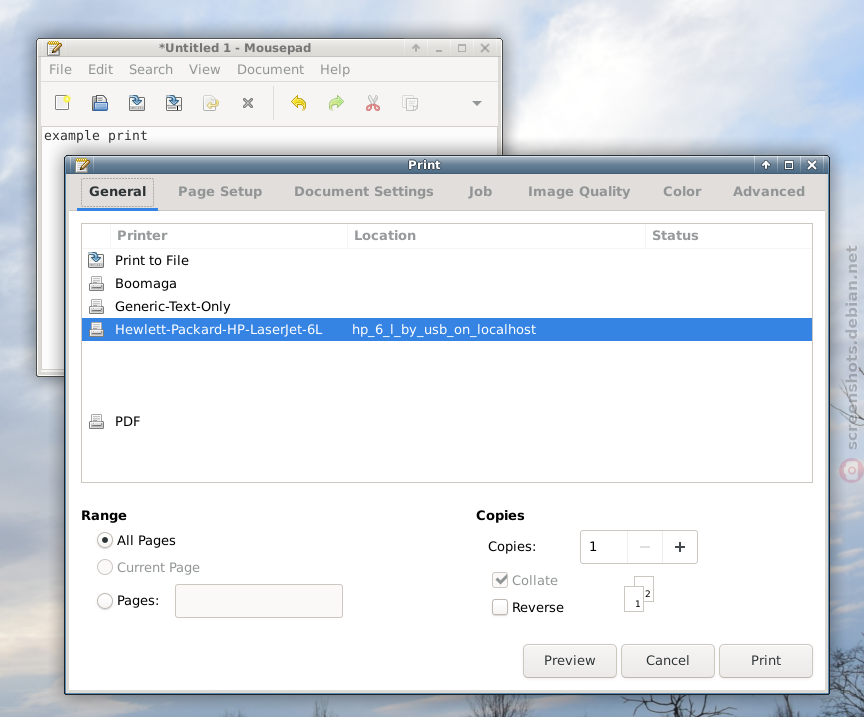The height and width of the screenshot is (717, 864).
Task: Click the Open file icon in Mousepad toolbar
Action: click(100, 103)
